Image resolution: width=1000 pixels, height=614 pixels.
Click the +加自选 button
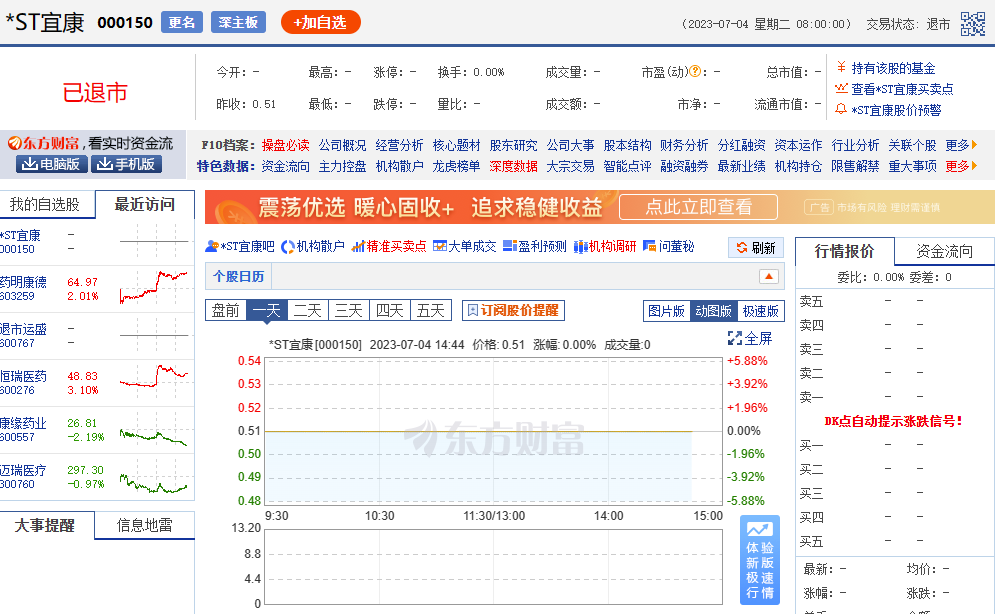[321, 22]
